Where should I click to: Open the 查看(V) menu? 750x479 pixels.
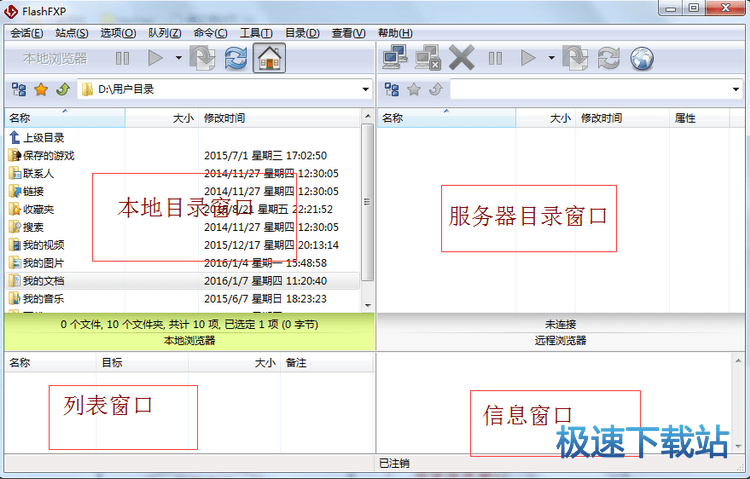tap(349, 33)
